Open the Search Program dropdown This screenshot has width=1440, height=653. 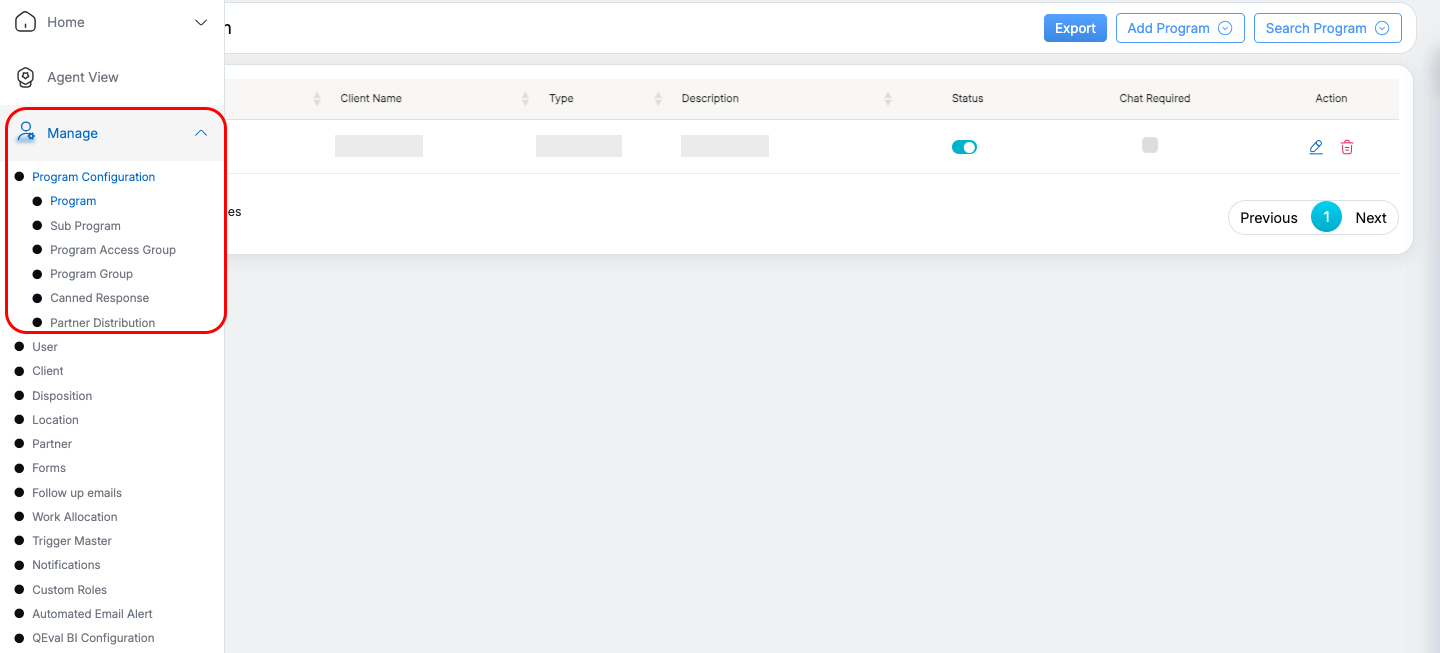[x=1327, y=28]
